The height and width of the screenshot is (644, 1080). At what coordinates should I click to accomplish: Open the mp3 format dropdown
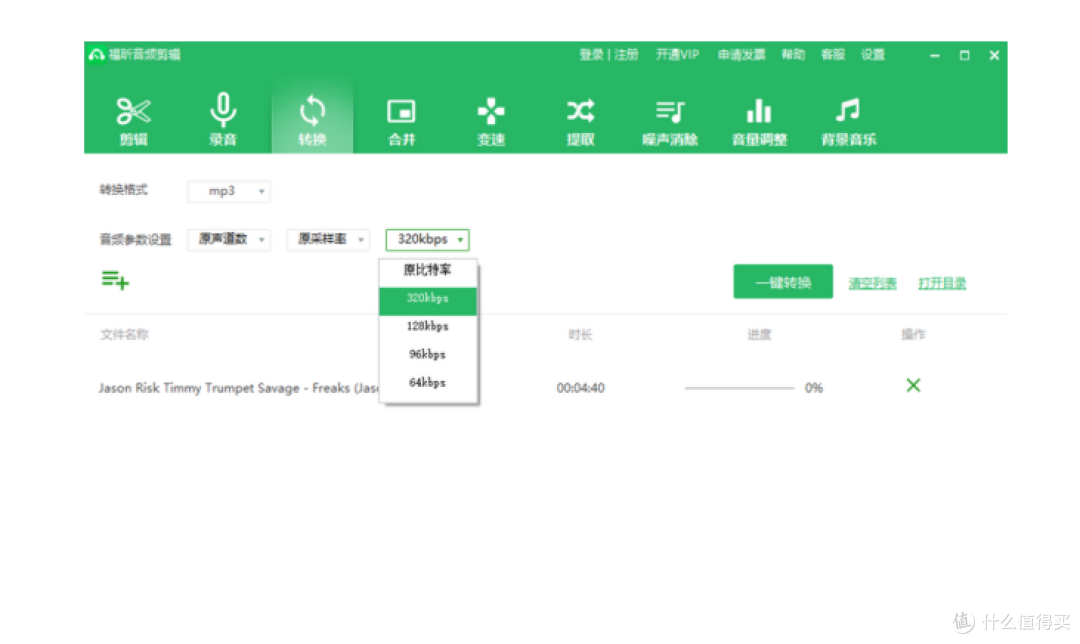[x=229, y=191]
